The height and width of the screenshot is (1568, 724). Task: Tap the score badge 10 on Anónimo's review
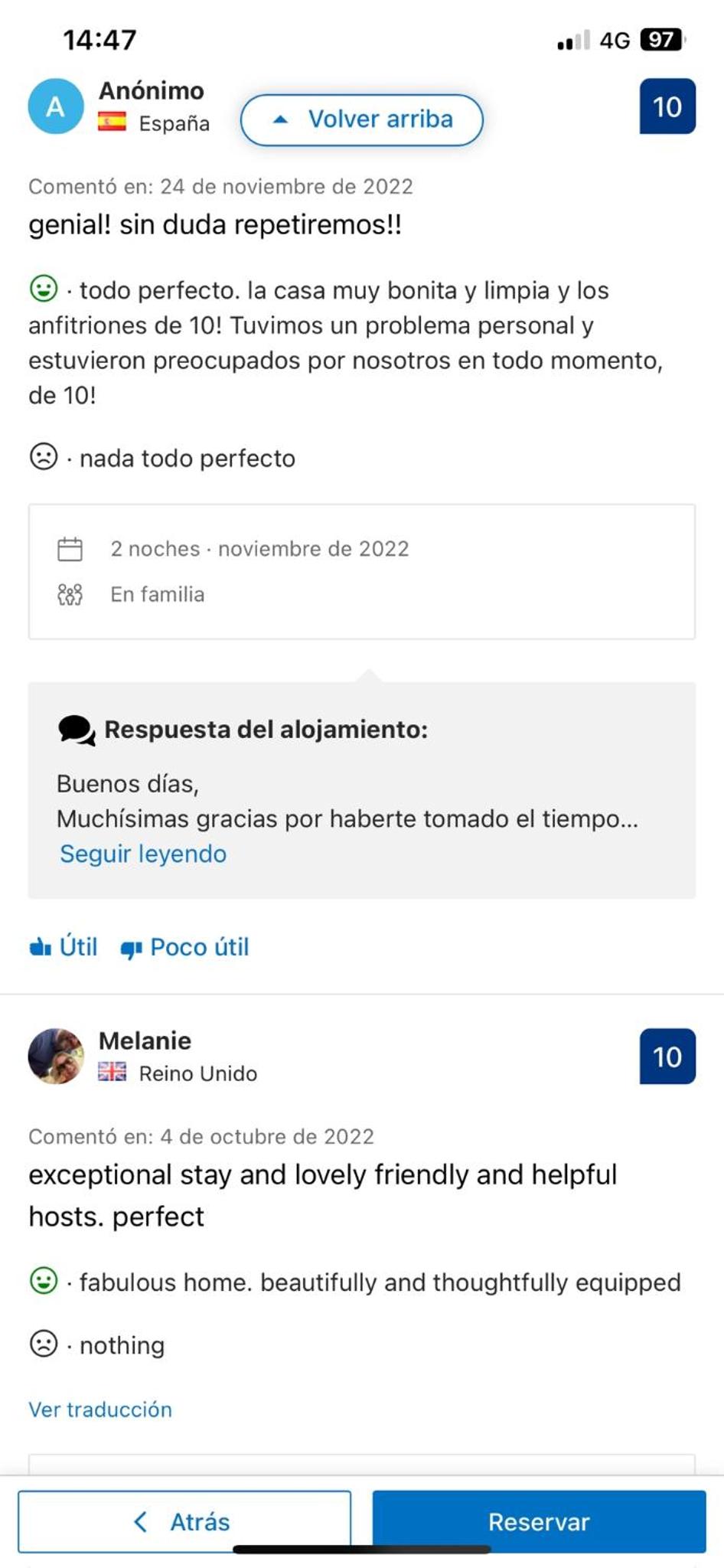pyautogui.click(x=667, y=106)
